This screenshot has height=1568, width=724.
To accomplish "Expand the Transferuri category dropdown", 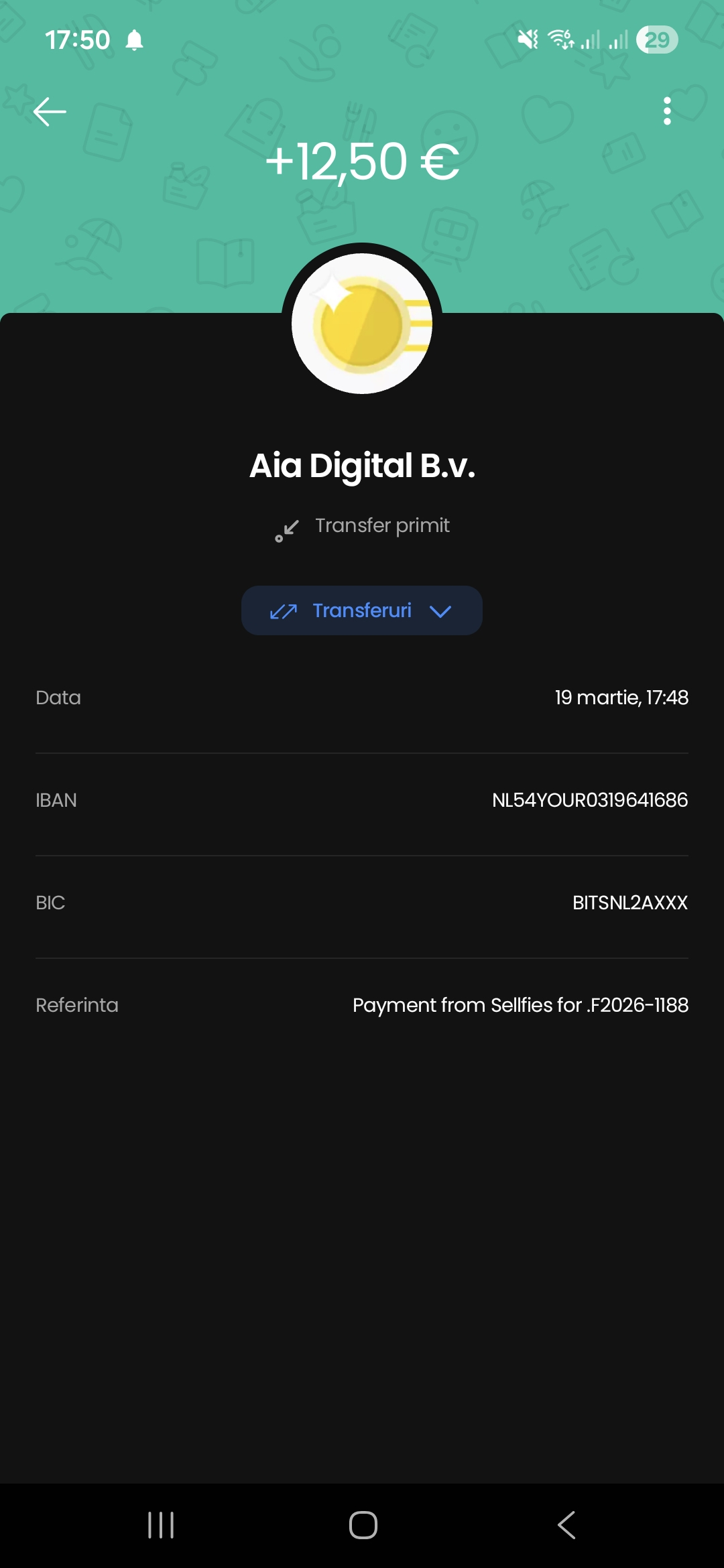I will coord(362,610).
